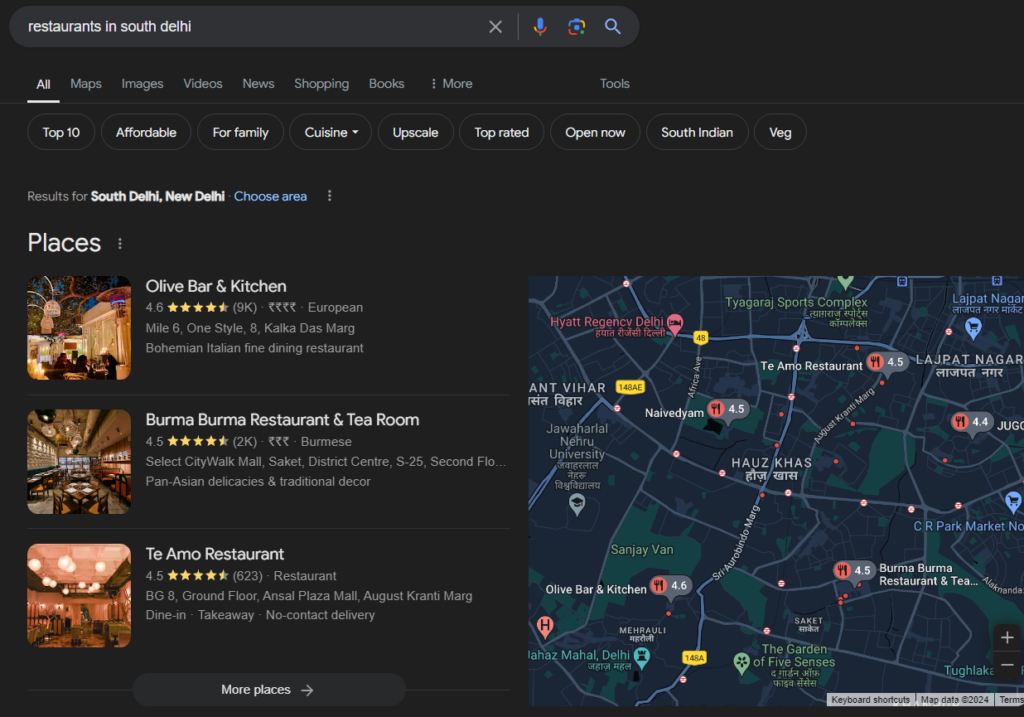Go to the News tab
This screenshot has width=1024, height=717.
[258, 84]
